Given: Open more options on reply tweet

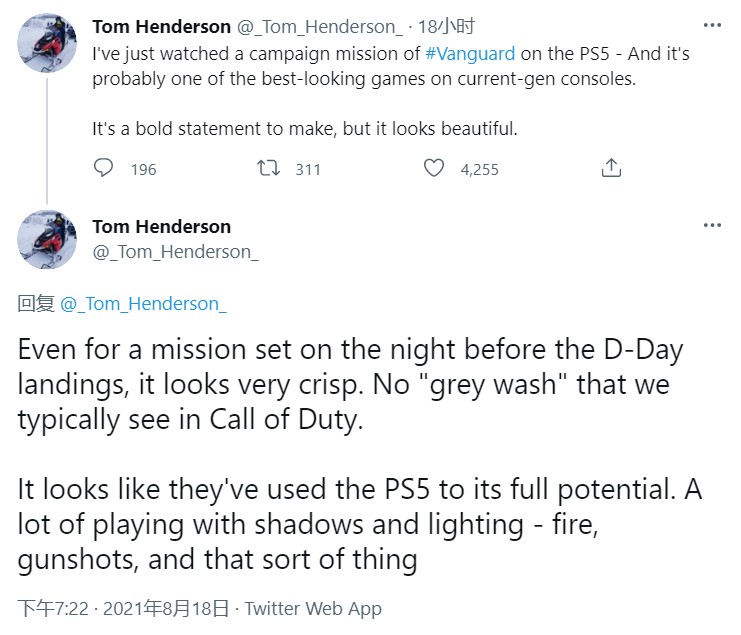Looking at the screenshot, I should pyautogui.click(x=711, y=226).
